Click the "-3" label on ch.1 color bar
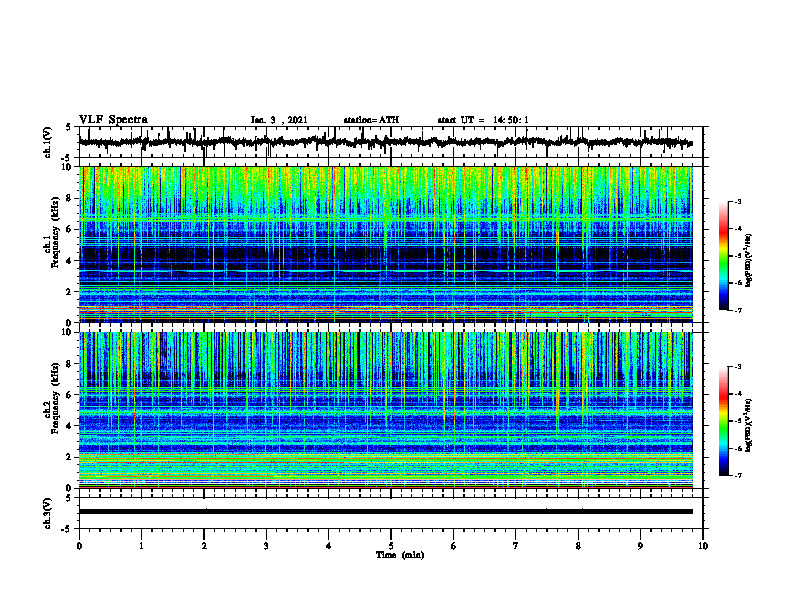The image size is (792, 612). point(738,201)
